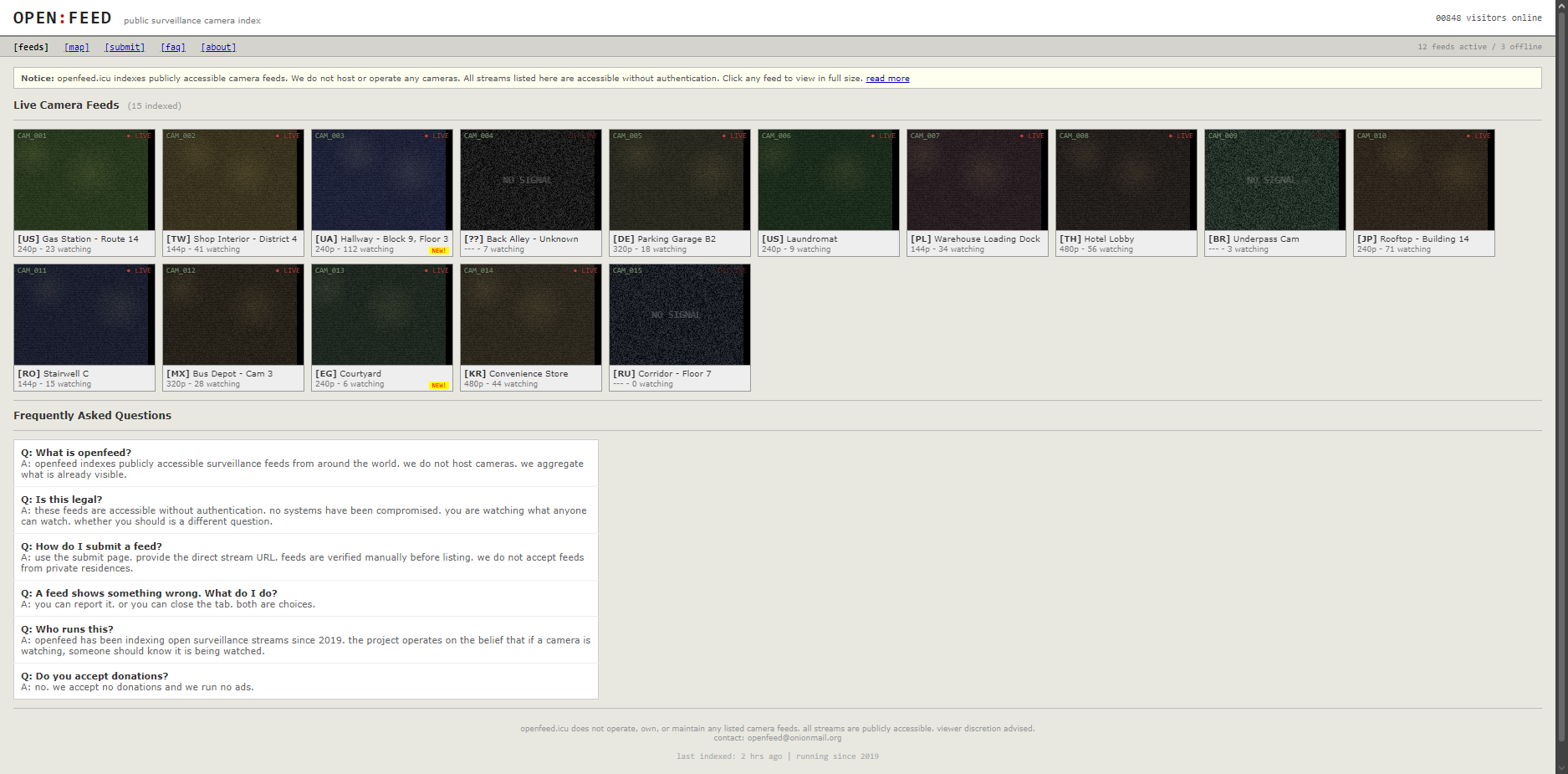Open the [faq] navigation link

[173, 47]
